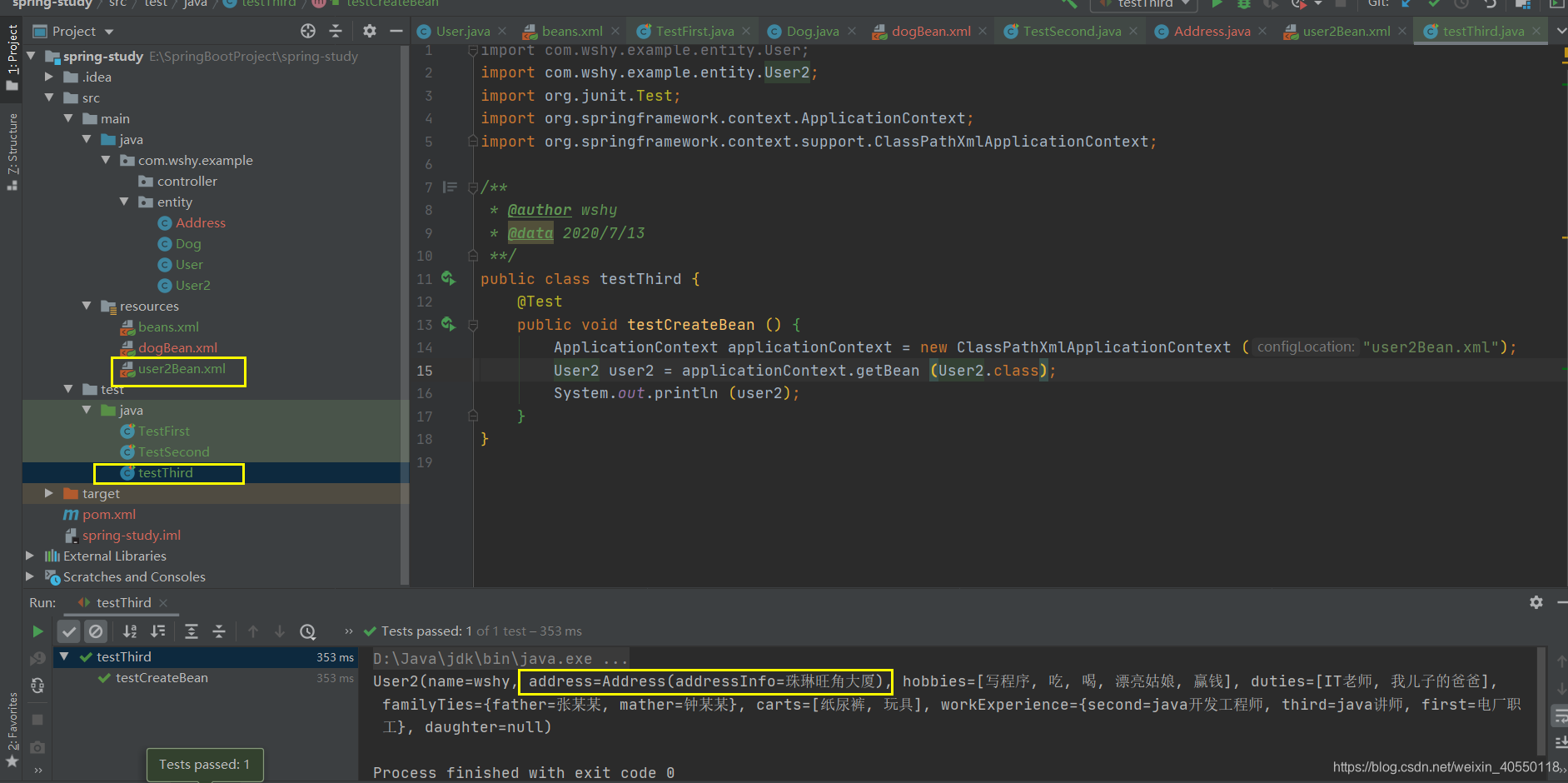The width and height of the screenshot is (1568, 783).
Task: Click the locate-in-project target icon
Action: [308, 31]
